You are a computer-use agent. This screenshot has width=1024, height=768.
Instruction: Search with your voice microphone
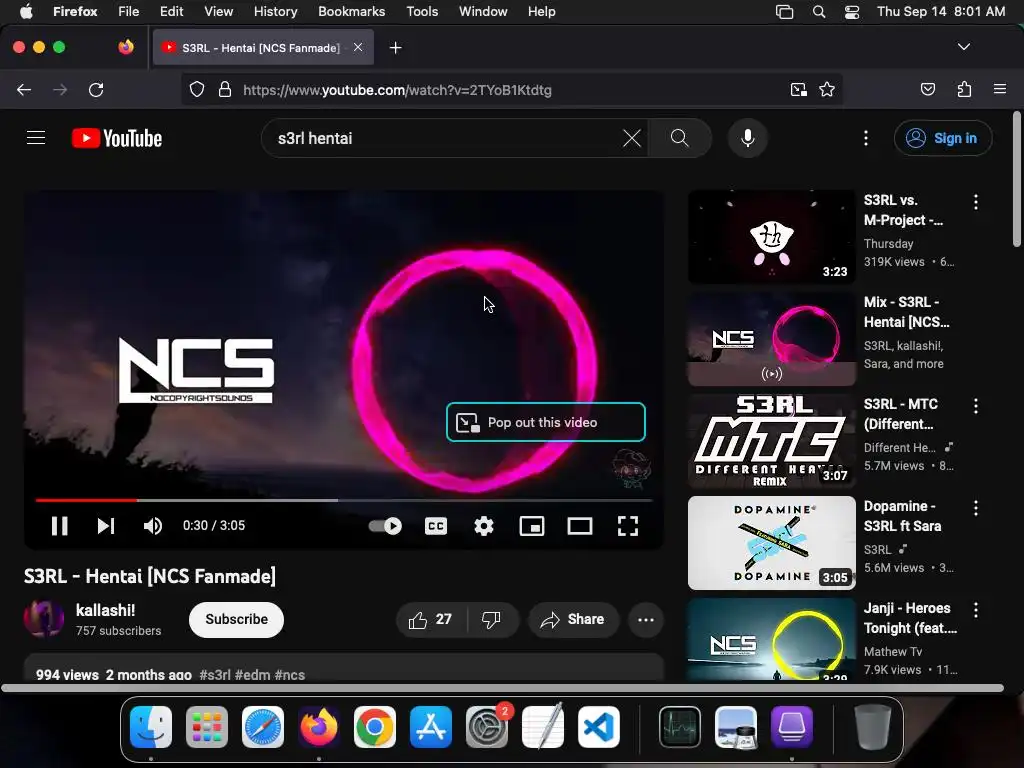pyautogui.click(x=748, y=138)
